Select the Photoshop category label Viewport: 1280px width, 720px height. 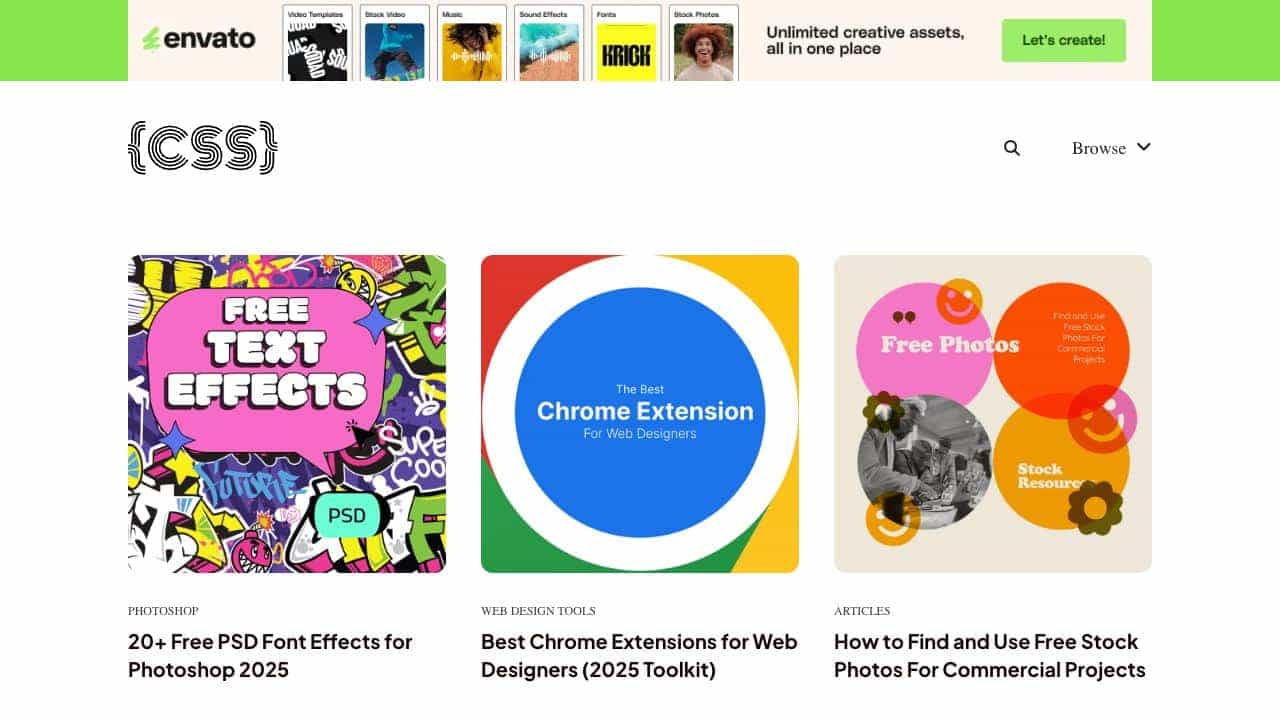[163, 611]
